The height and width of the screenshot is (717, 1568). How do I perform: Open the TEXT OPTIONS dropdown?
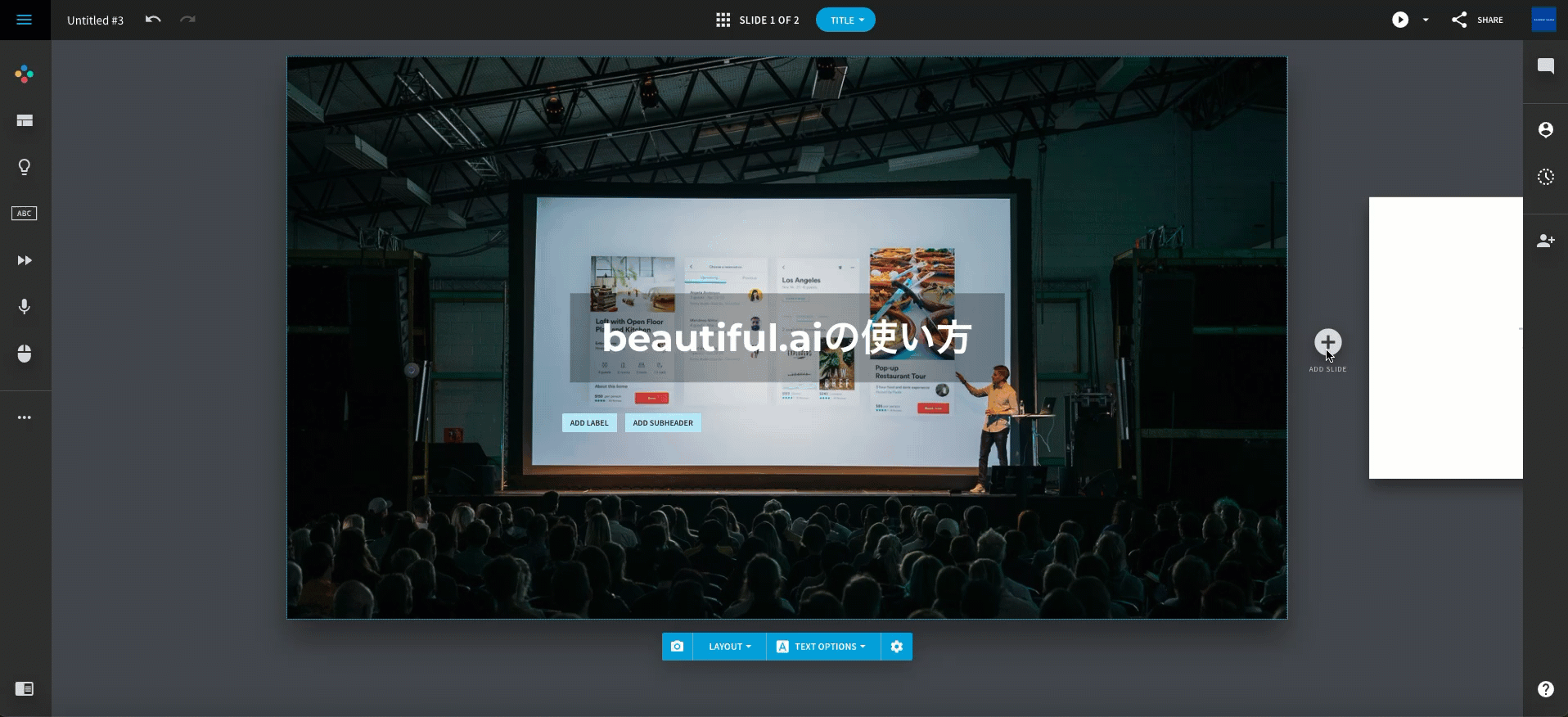(823, 647)
